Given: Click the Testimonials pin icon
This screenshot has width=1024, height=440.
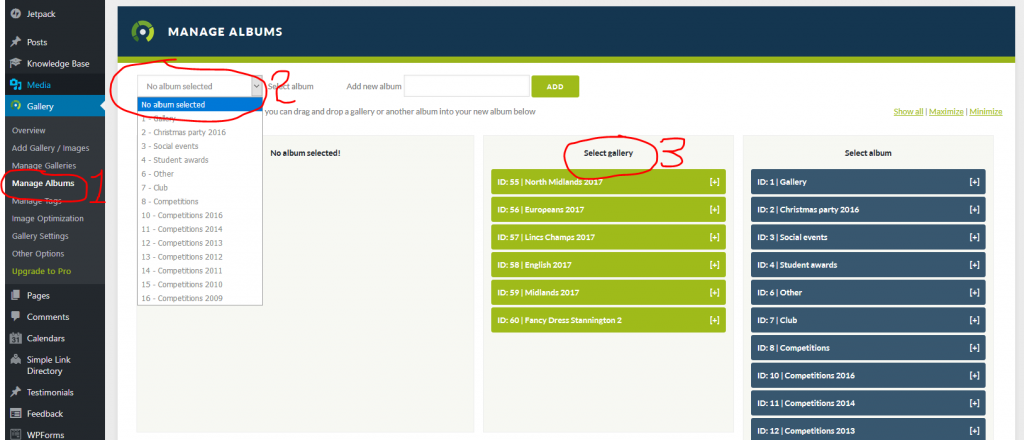Looking at the screenshot, I should 16,392.
